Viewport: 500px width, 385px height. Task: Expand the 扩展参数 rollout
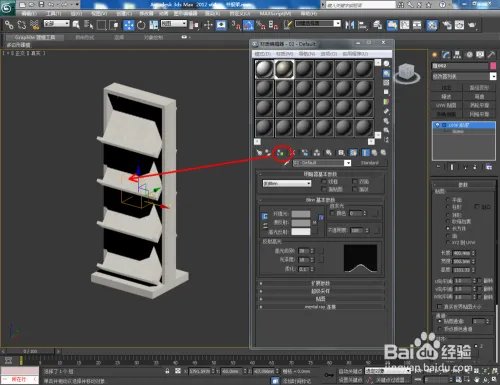[321, 283]
